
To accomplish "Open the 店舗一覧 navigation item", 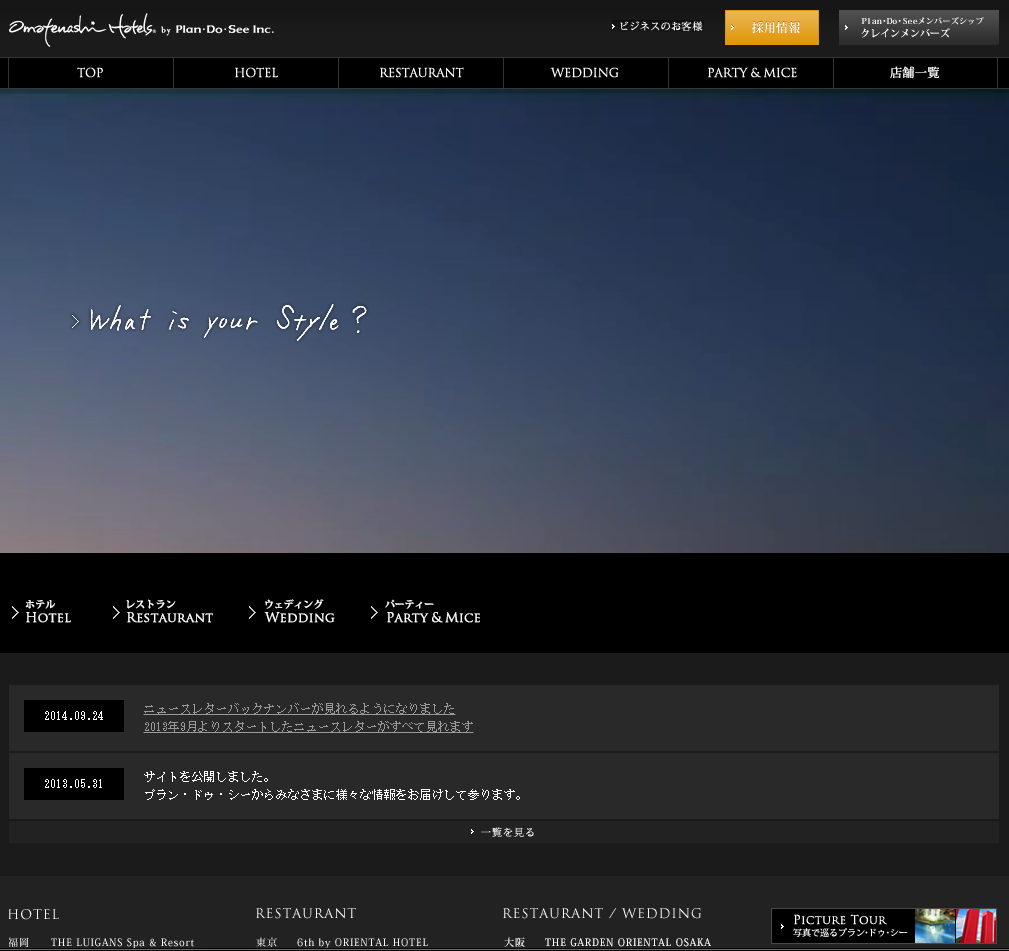I will (x=914, y=73).
